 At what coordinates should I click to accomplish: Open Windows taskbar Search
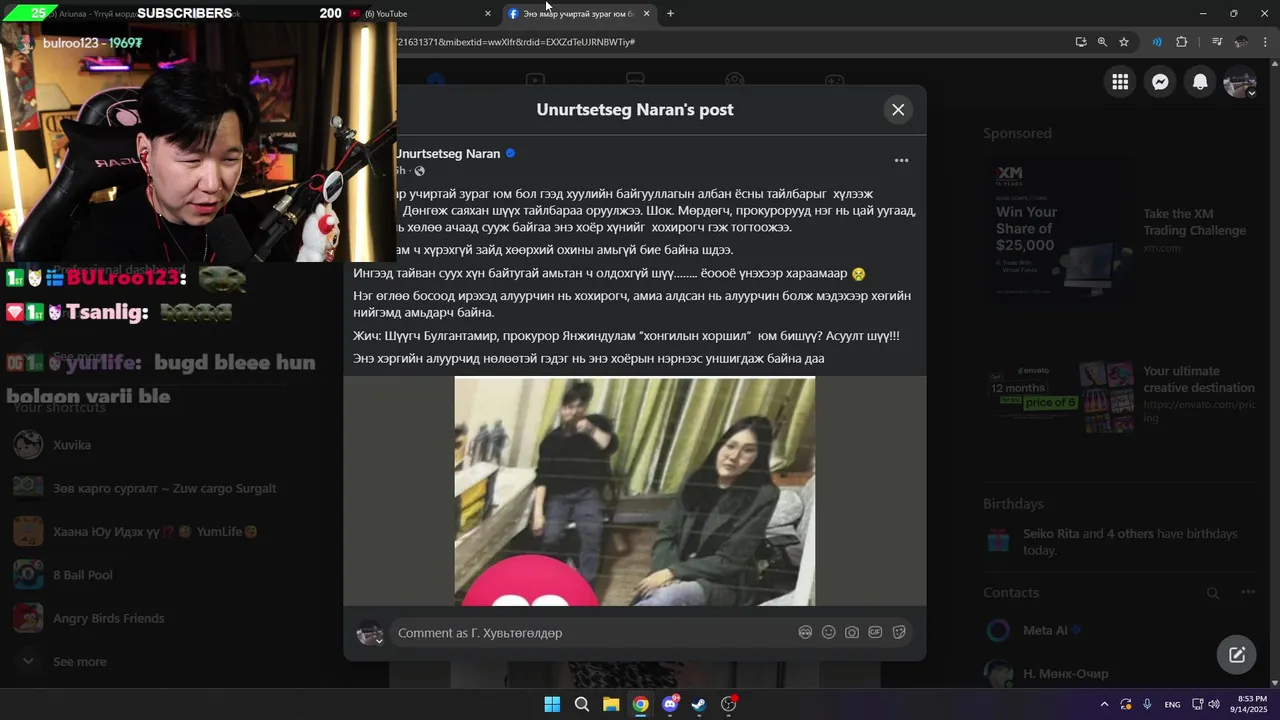click(581, 704)
